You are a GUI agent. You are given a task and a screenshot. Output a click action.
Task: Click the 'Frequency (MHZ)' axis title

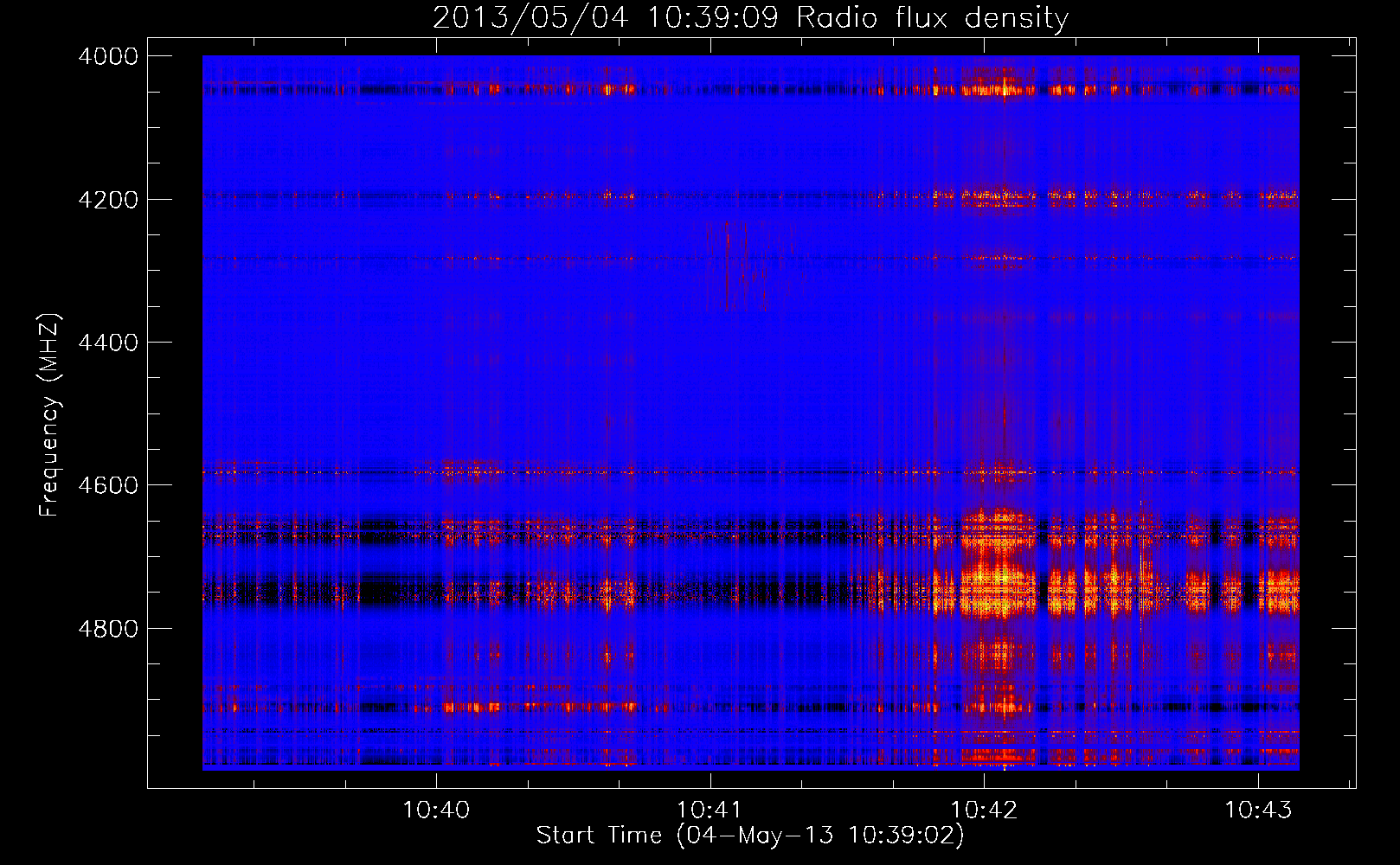click(49, 415)
